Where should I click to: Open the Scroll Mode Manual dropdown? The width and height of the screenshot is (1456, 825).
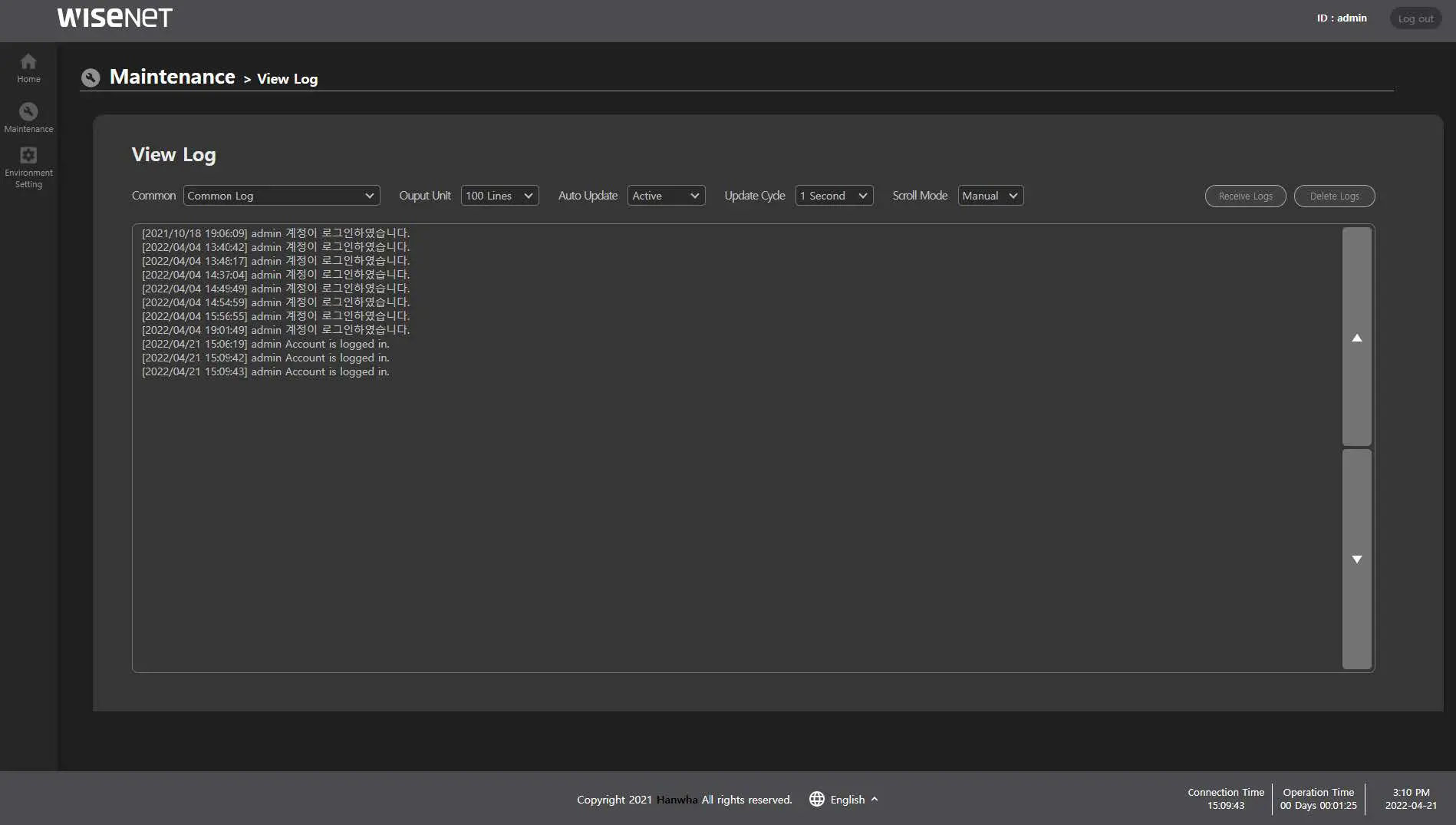990,196
